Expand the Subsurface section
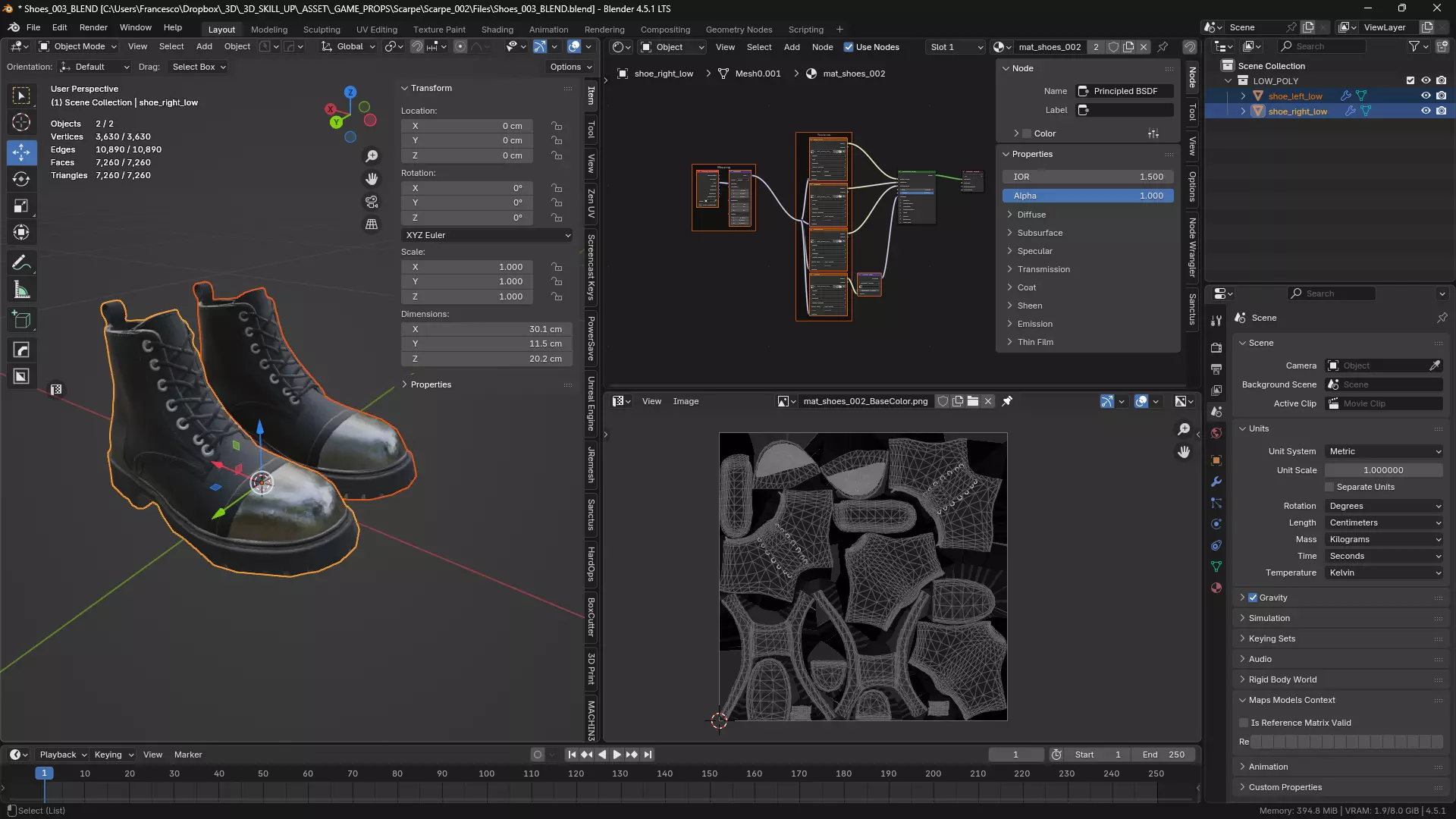Screen dimensions: 1456x819 click(1040, 233)
